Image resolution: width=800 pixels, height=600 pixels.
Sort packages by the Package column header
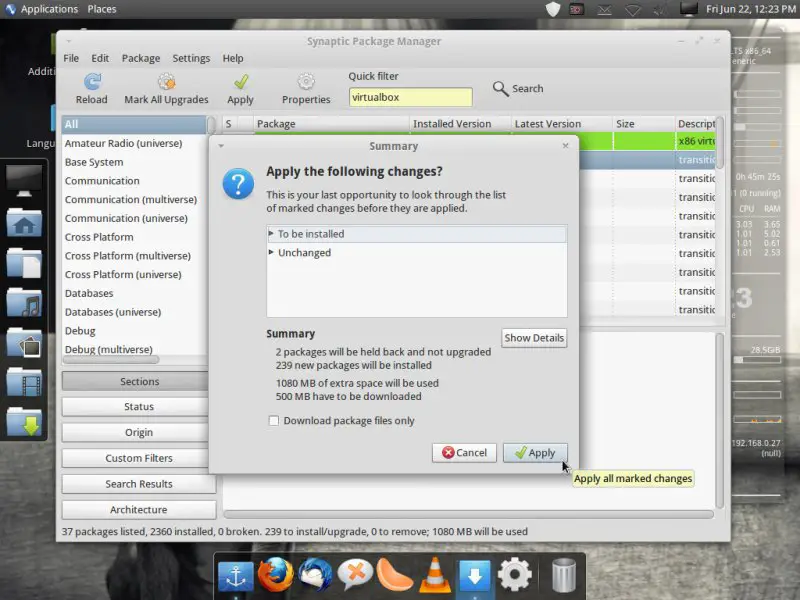click(x=332, y=124)
